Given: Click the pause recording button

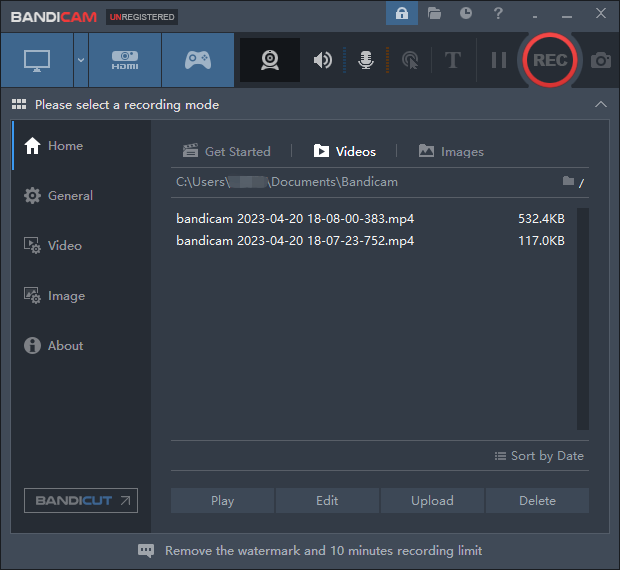Looking at the screenshot, I should click(499, 60).
